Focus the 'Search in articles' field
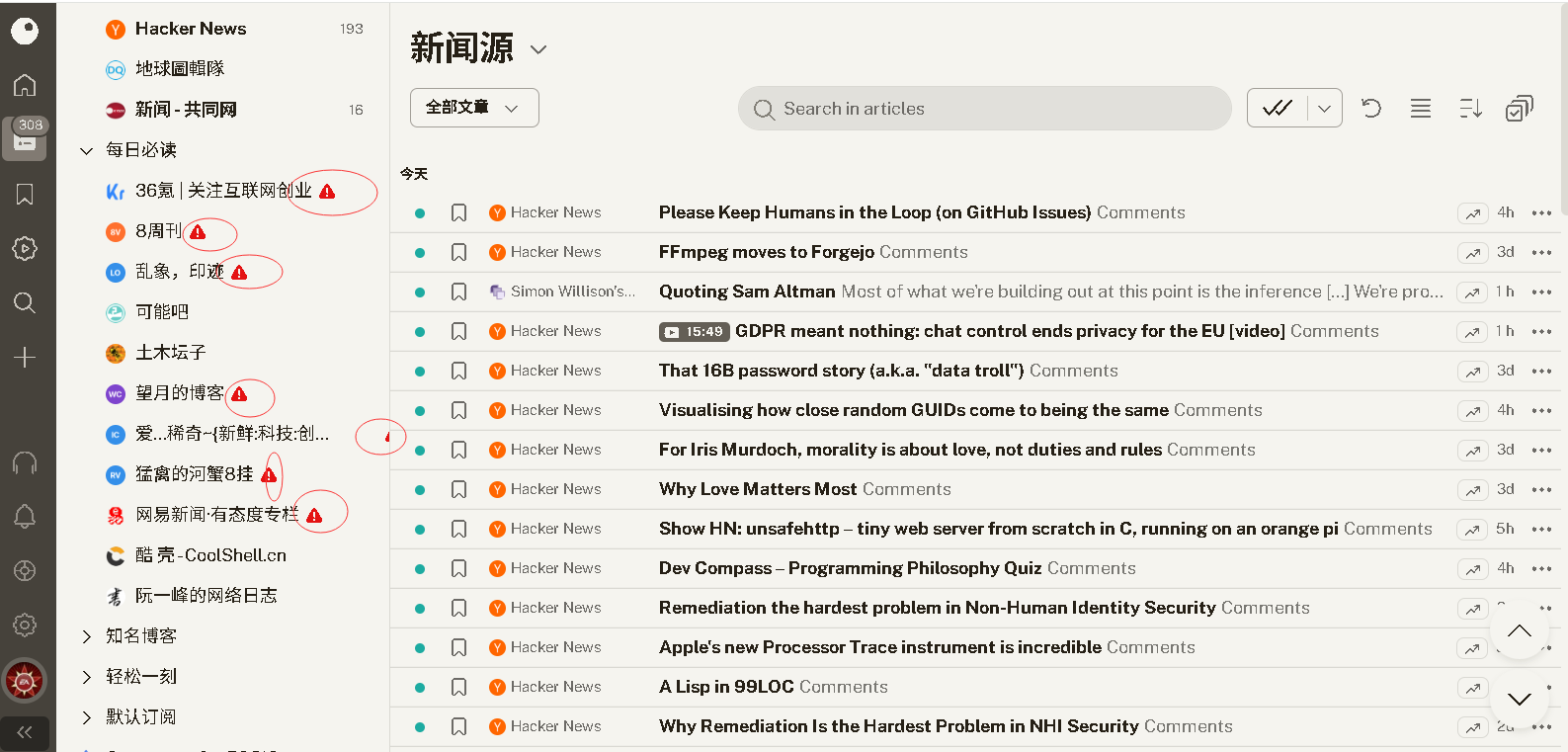Image resolution: width=1568 pixels, height=752 pixels. (985, 108)
